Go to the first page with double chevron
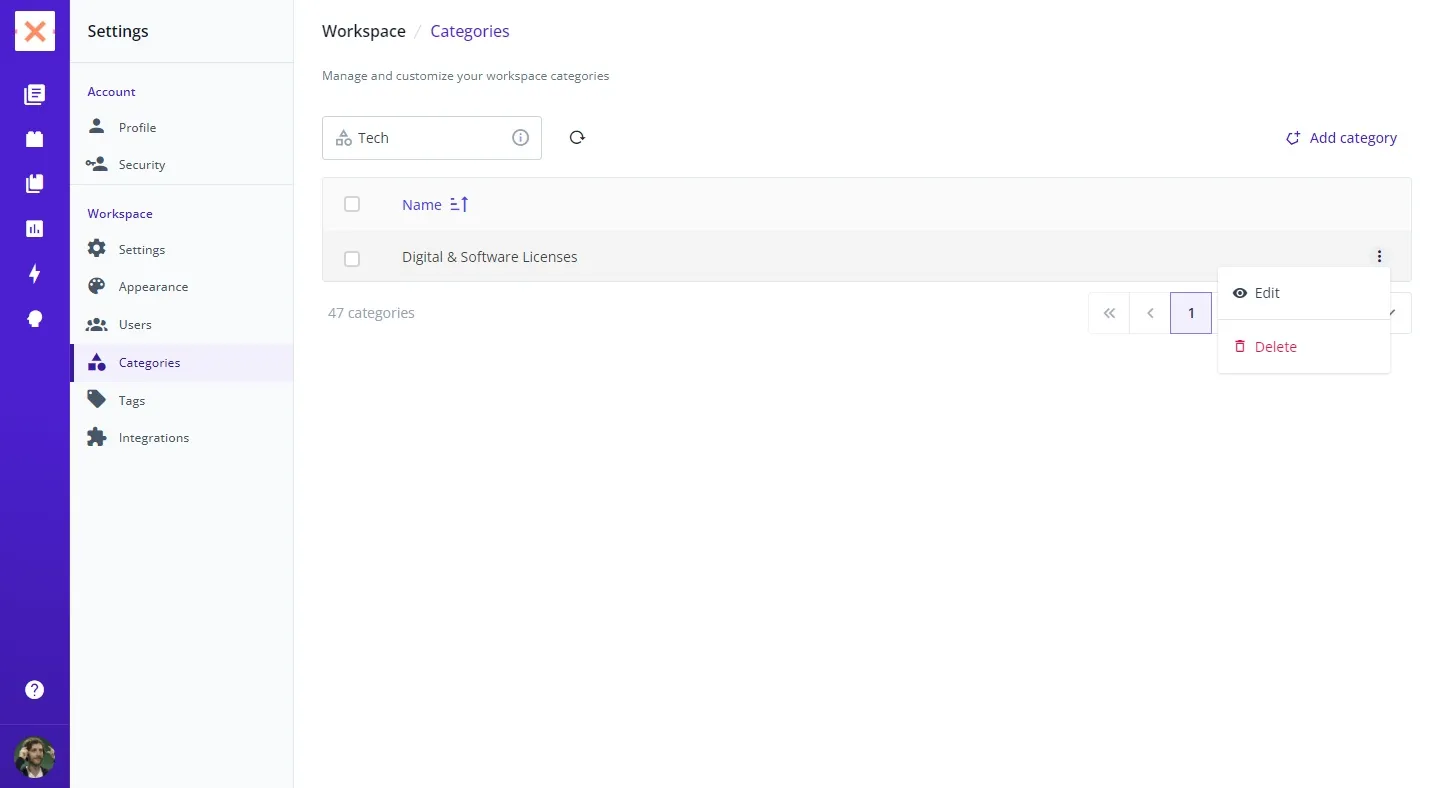This screenshot has height=788, width=1440. (1109, 313)
